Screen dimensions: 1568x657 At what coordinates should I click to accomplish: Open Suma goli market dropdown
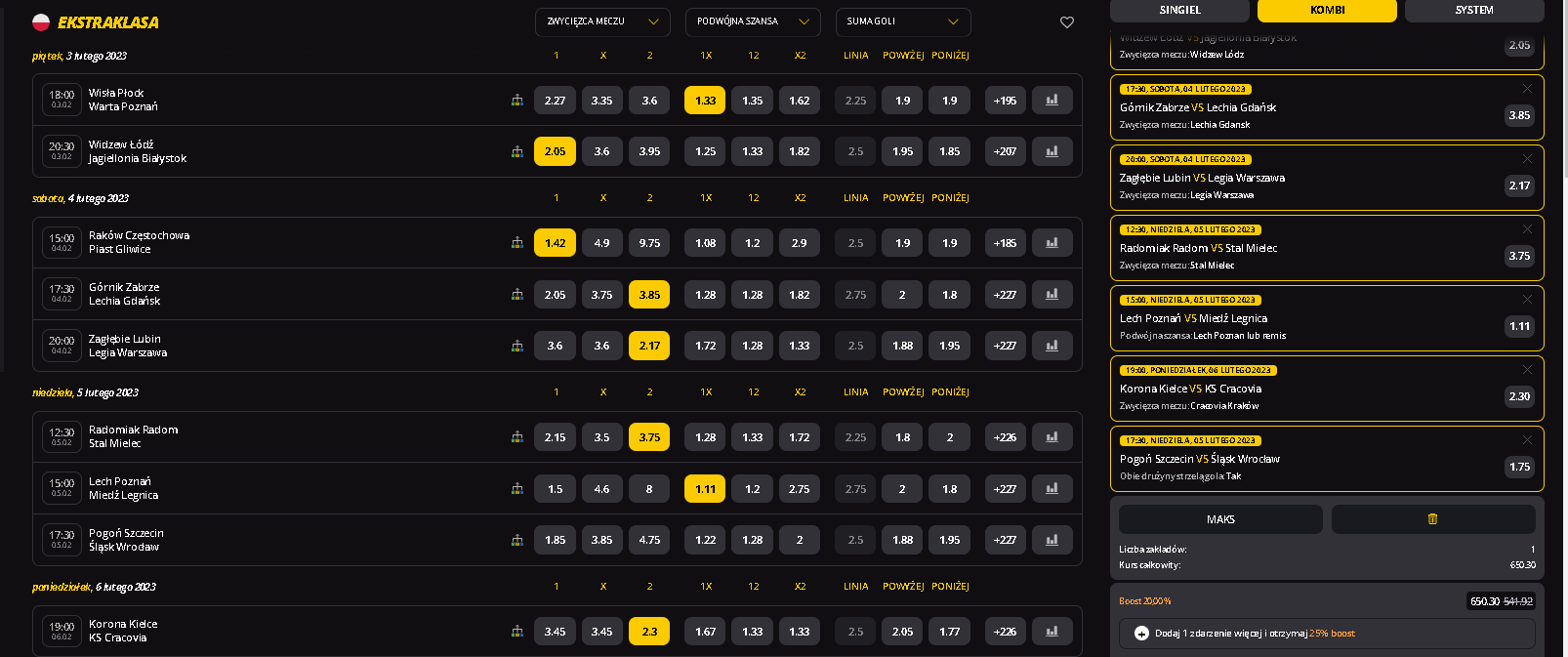903,21
